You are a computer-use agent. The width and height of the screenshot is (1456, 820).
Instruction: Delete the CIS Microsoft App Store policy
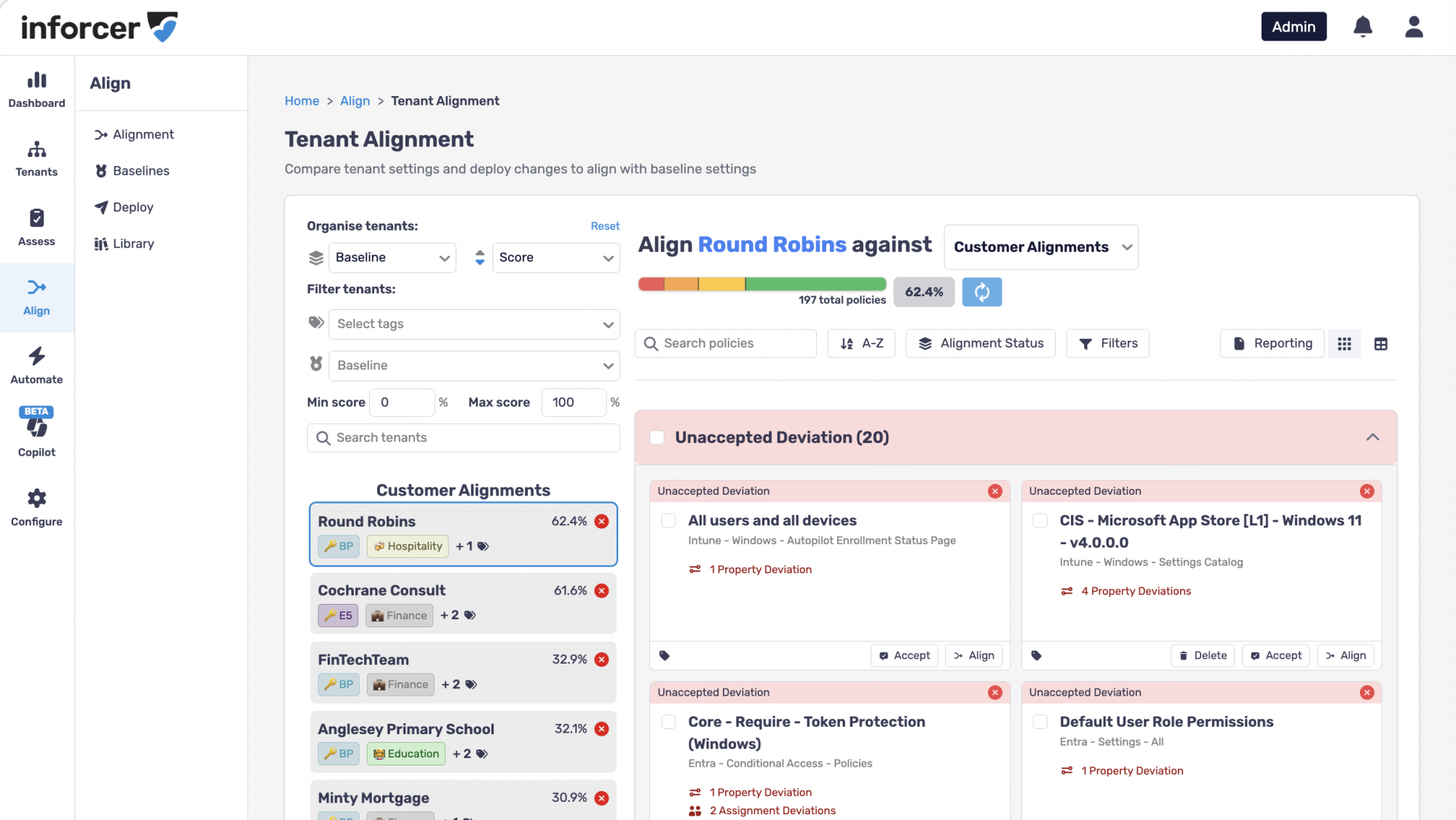click(1203, 656)
